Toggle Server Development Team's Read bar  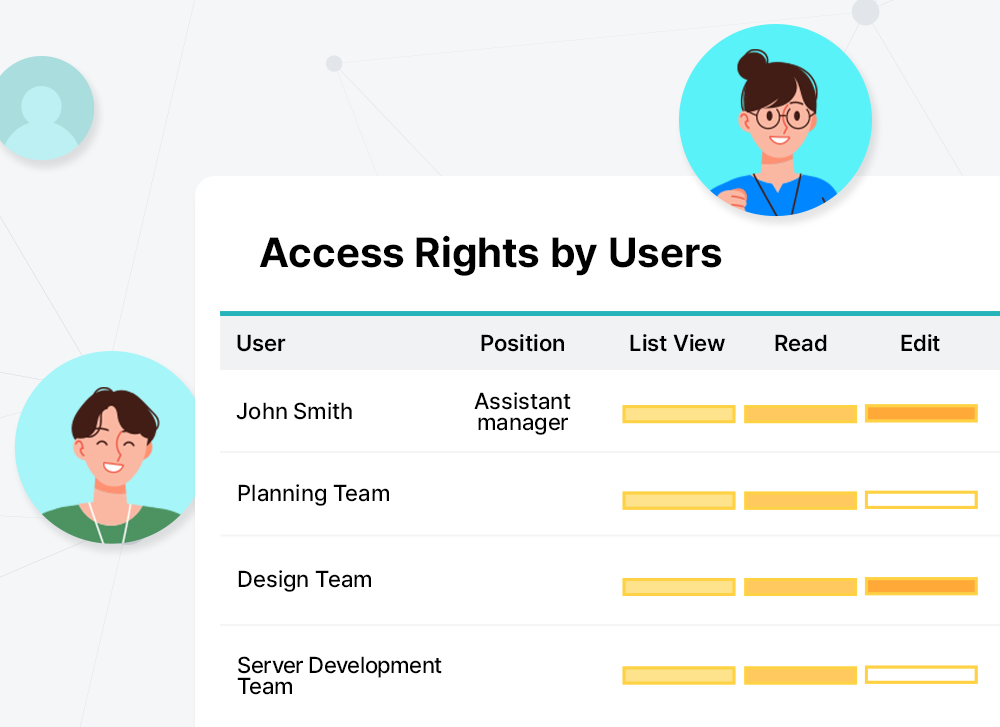tap(800, 675)
